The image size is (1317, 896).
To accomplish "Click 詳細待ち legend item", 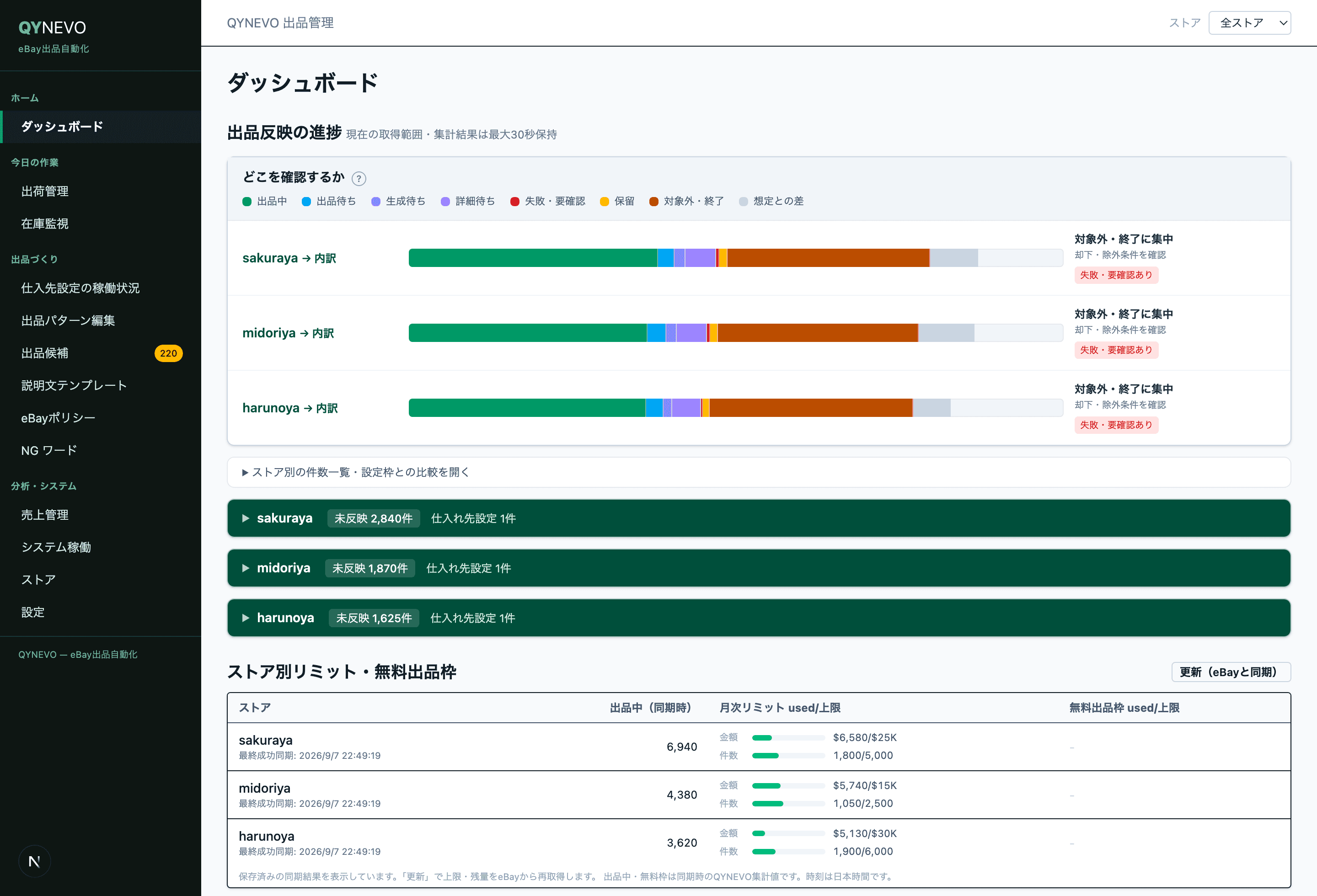I will pos(467,201).
